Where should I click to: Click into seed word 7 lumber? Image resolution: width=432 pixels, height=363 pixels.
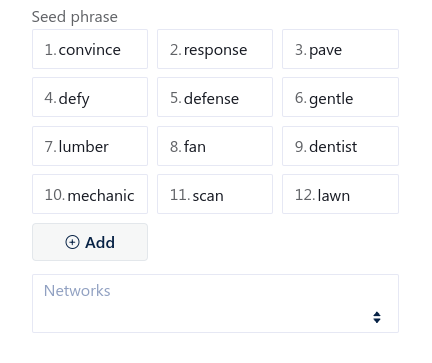(90, 146)
